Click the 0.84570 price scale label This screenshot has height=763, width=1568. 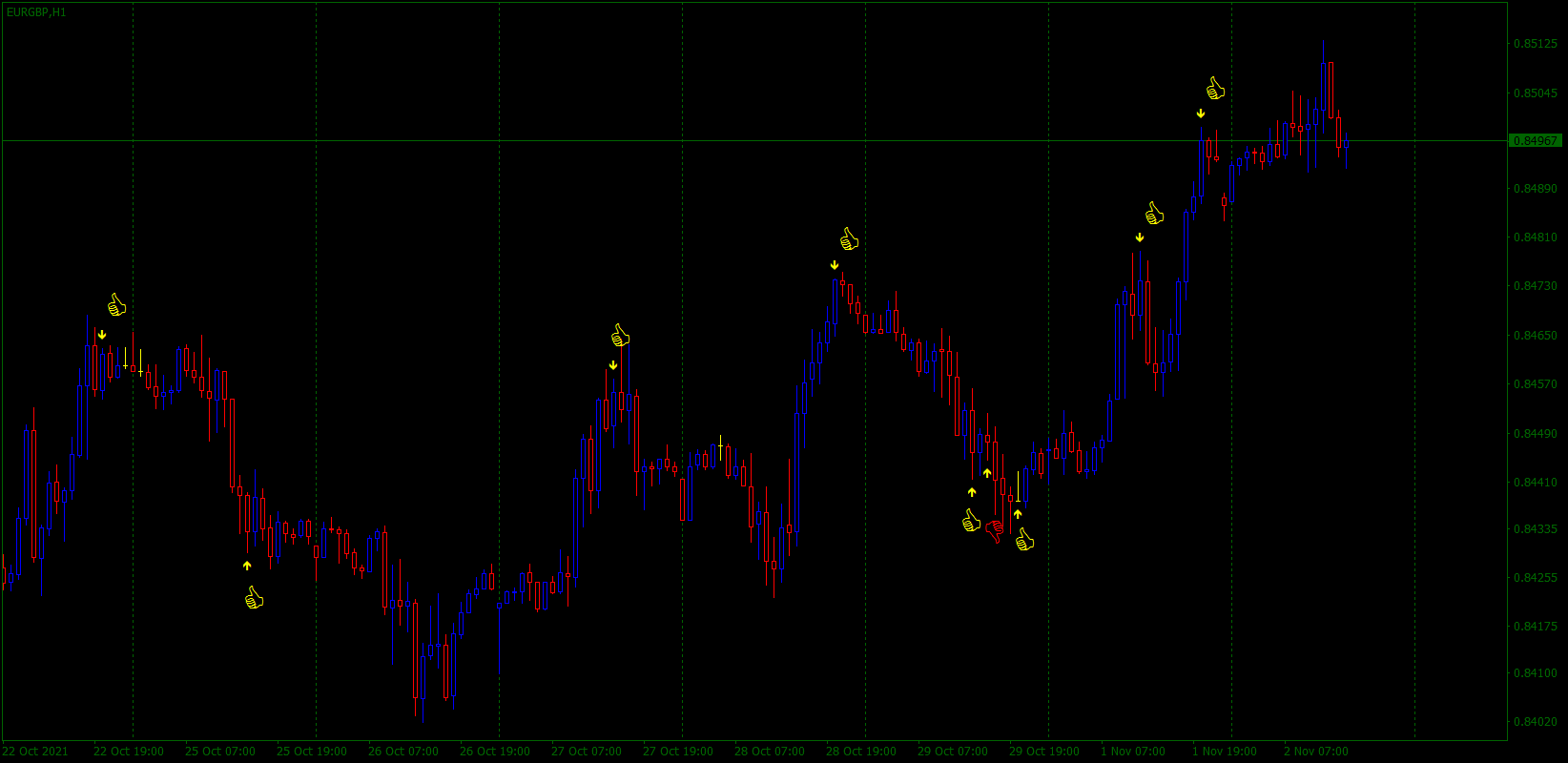point(1536,384)
